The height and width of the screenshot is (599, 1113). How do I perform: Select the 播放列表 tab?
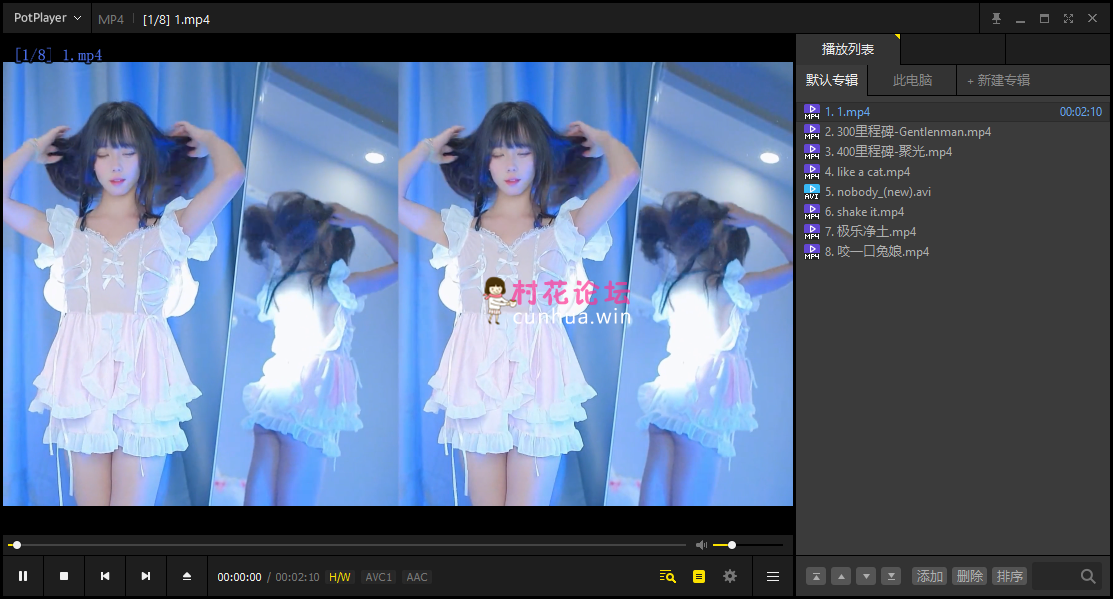point(848,50)
